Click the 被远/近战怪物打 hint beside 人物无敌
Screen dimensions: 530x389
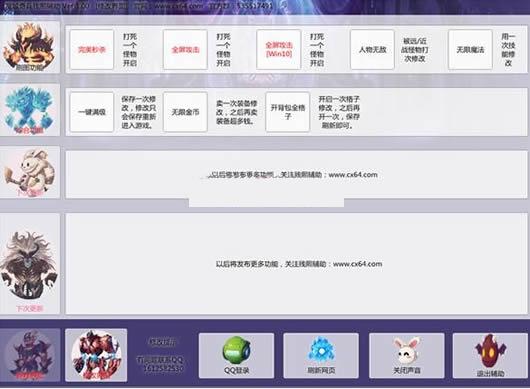coord(414,50)
